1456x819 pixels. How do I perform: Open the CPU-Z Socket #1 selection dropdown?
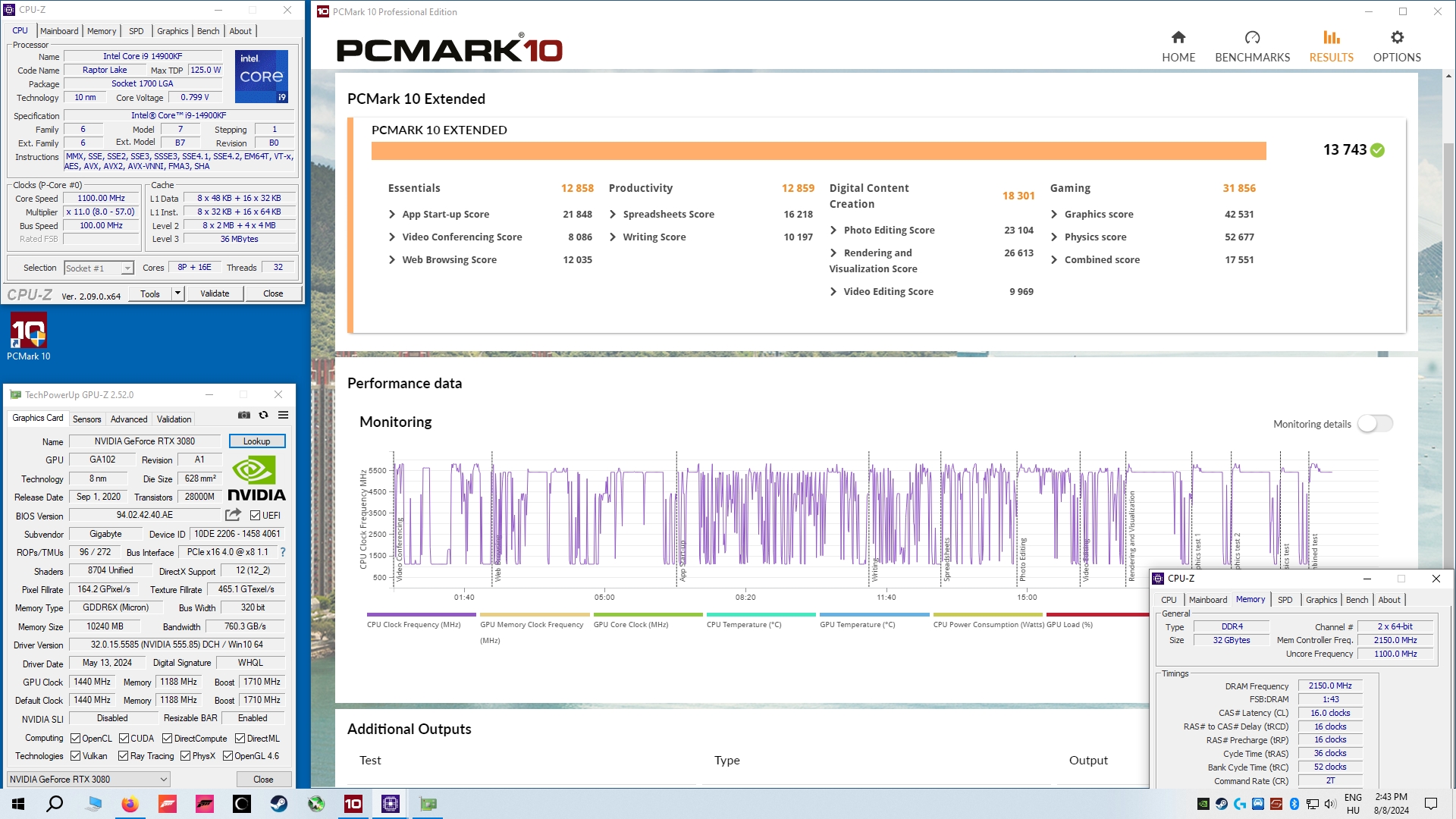99,268
